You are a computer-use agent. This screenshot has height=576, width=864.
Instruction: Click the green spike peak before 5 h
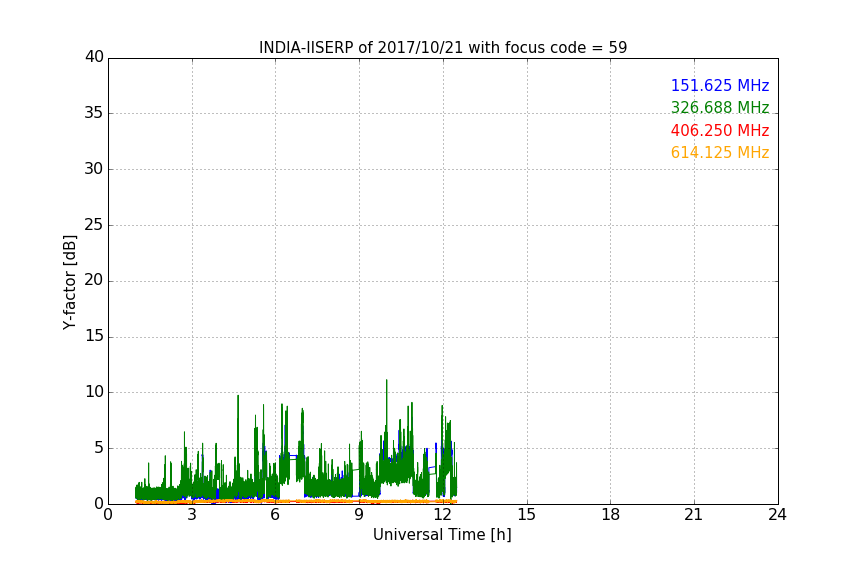click(x=238, y=396)
